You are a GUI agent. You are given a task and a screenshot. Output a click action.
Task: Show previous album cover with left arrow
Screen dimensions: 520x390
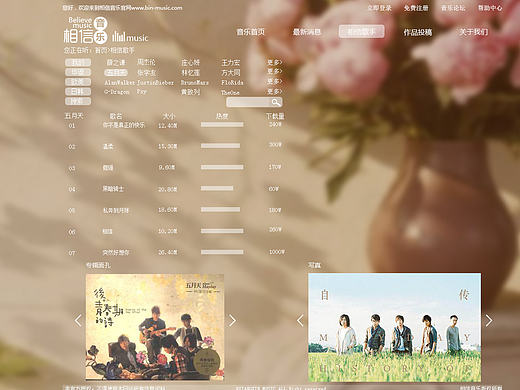point(78,320)
